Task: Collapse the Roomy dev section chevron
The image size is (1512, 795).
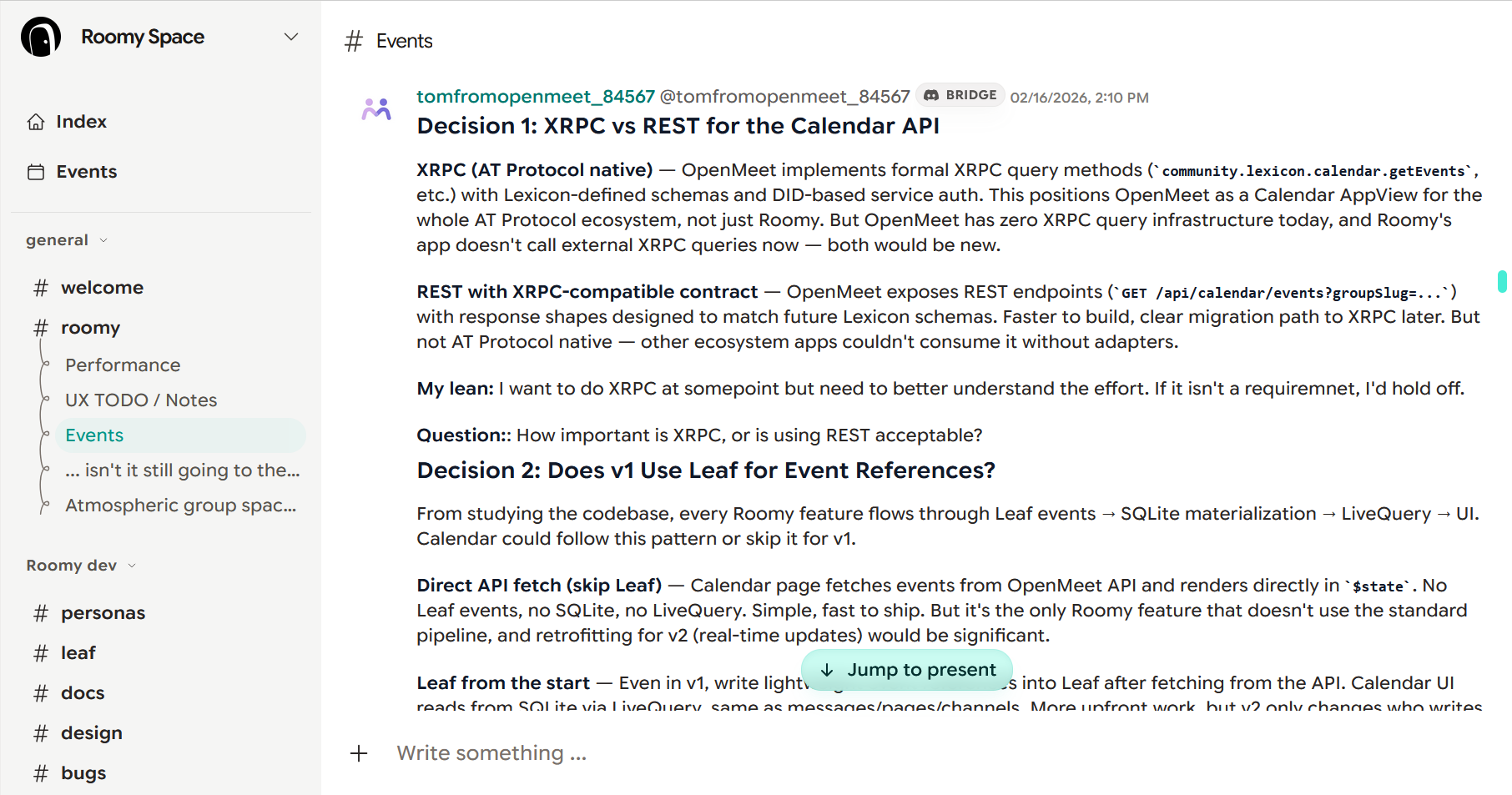Action: (132, 566)
